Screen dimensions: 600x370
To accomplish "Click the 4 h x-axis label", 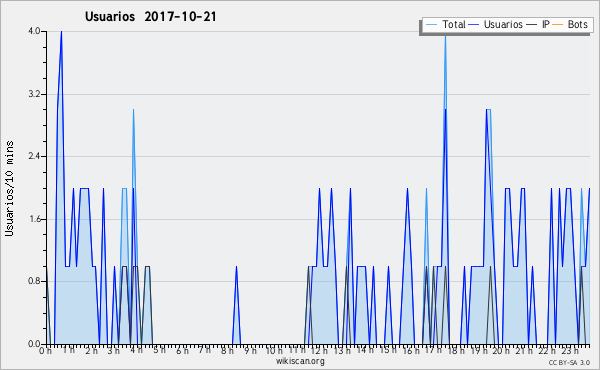I will point(137,350).
